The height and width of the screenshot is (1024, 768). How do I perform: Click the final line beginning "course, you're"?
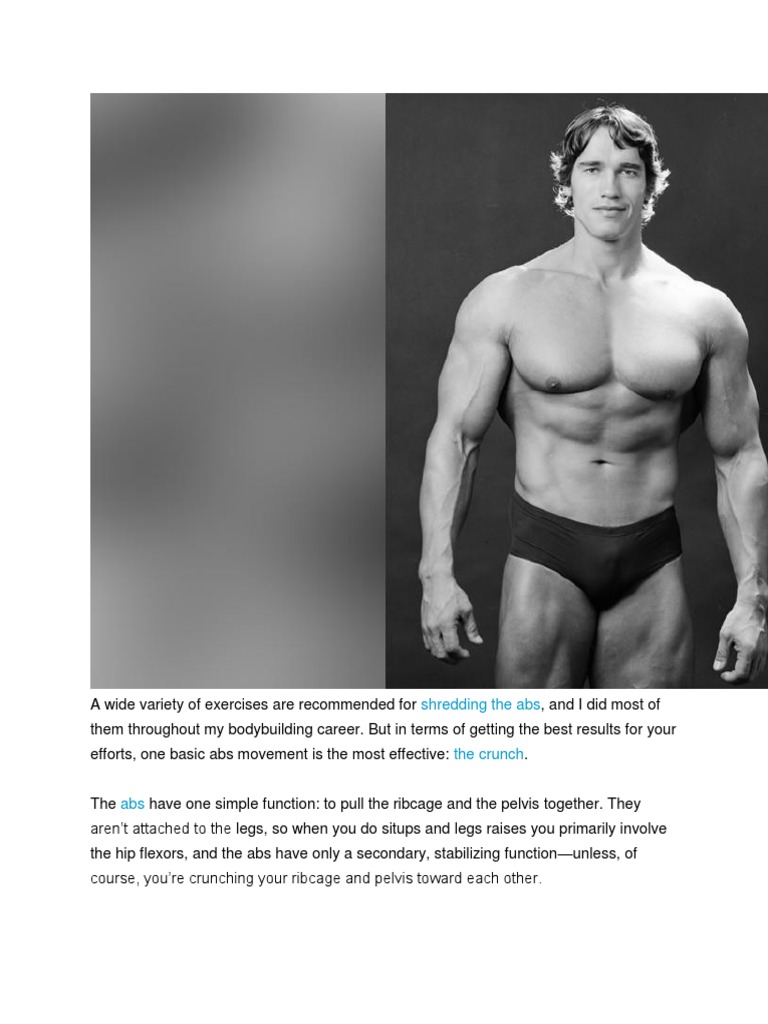[x=316, y=878]
